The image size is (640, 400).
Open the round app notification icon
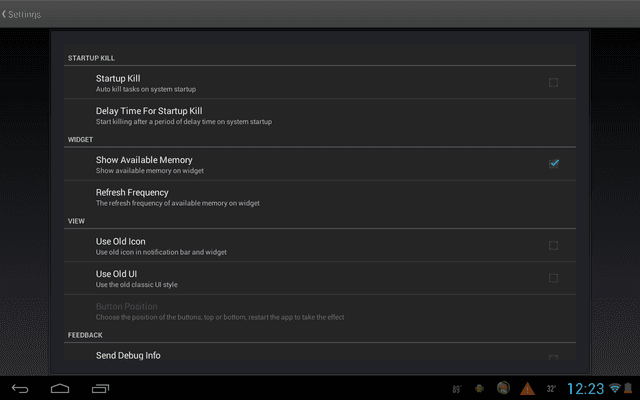[503, 388]
